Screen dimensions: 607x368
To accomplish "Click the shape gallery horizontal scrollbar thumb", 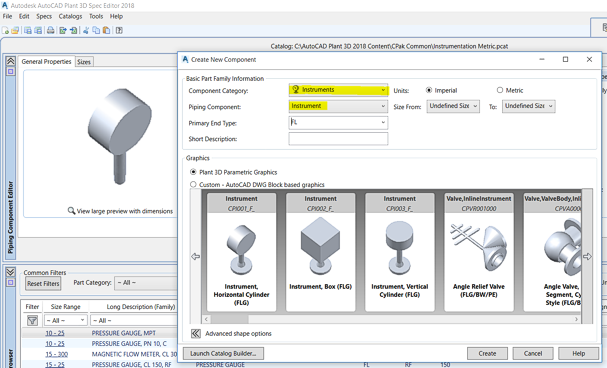I will [x=230, y=319].
